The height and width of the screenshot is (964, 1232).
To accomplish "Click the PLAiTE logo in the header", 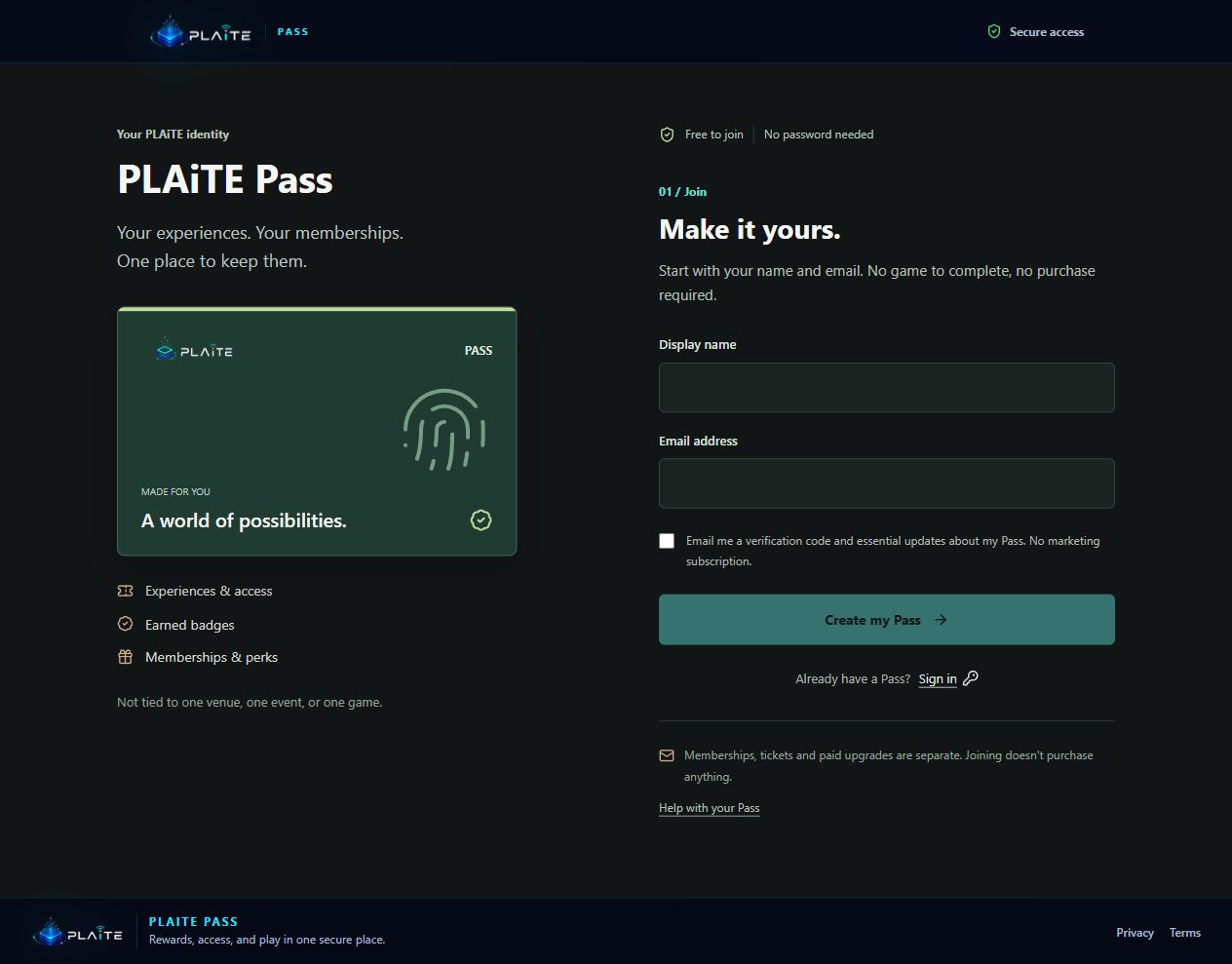I will [201, 32].
